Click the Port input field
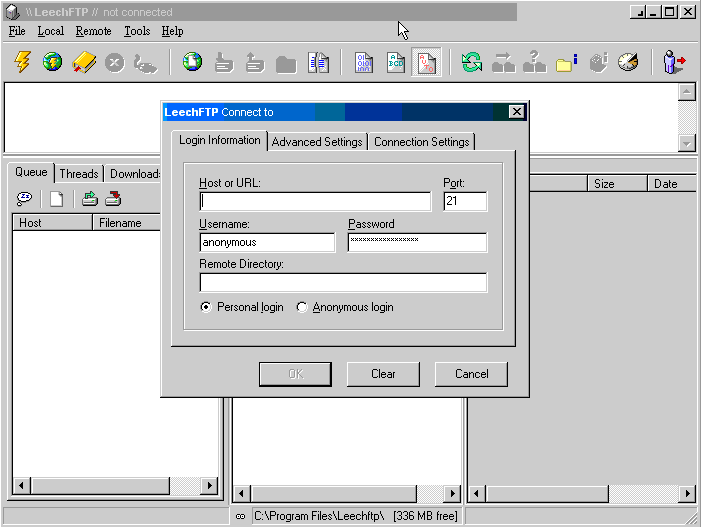The height and width of the screenshot is (527, 701). click(465, 202)
